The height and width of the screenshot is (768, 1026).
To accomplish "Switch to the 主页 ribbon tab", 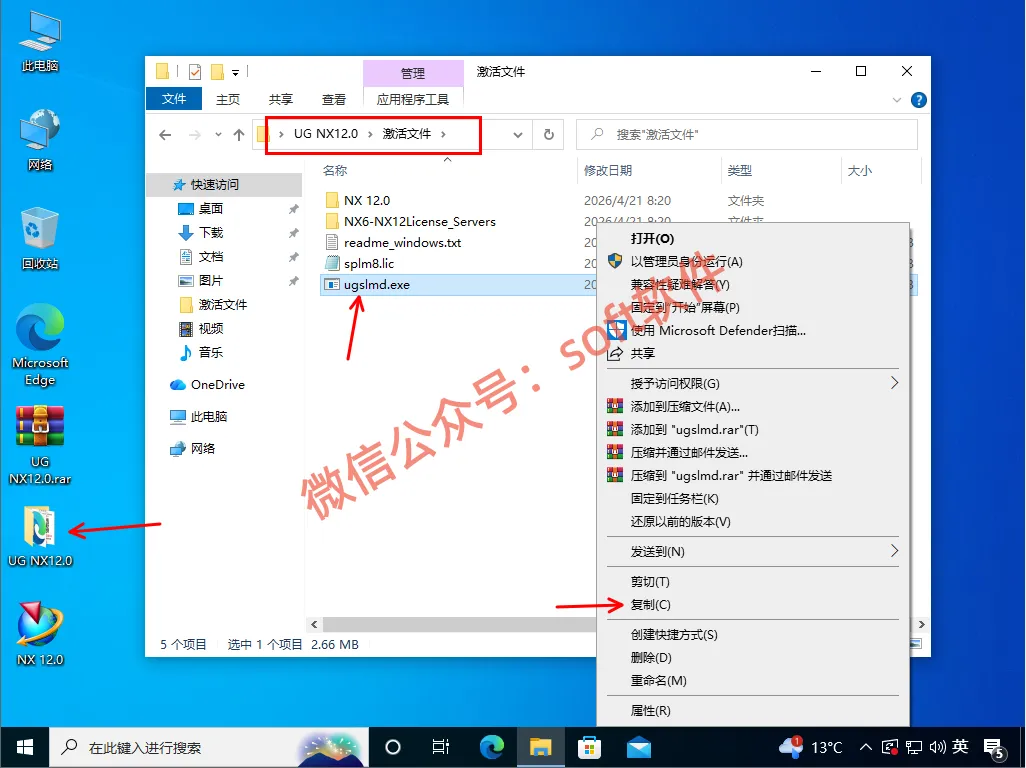I will (228, 99).
